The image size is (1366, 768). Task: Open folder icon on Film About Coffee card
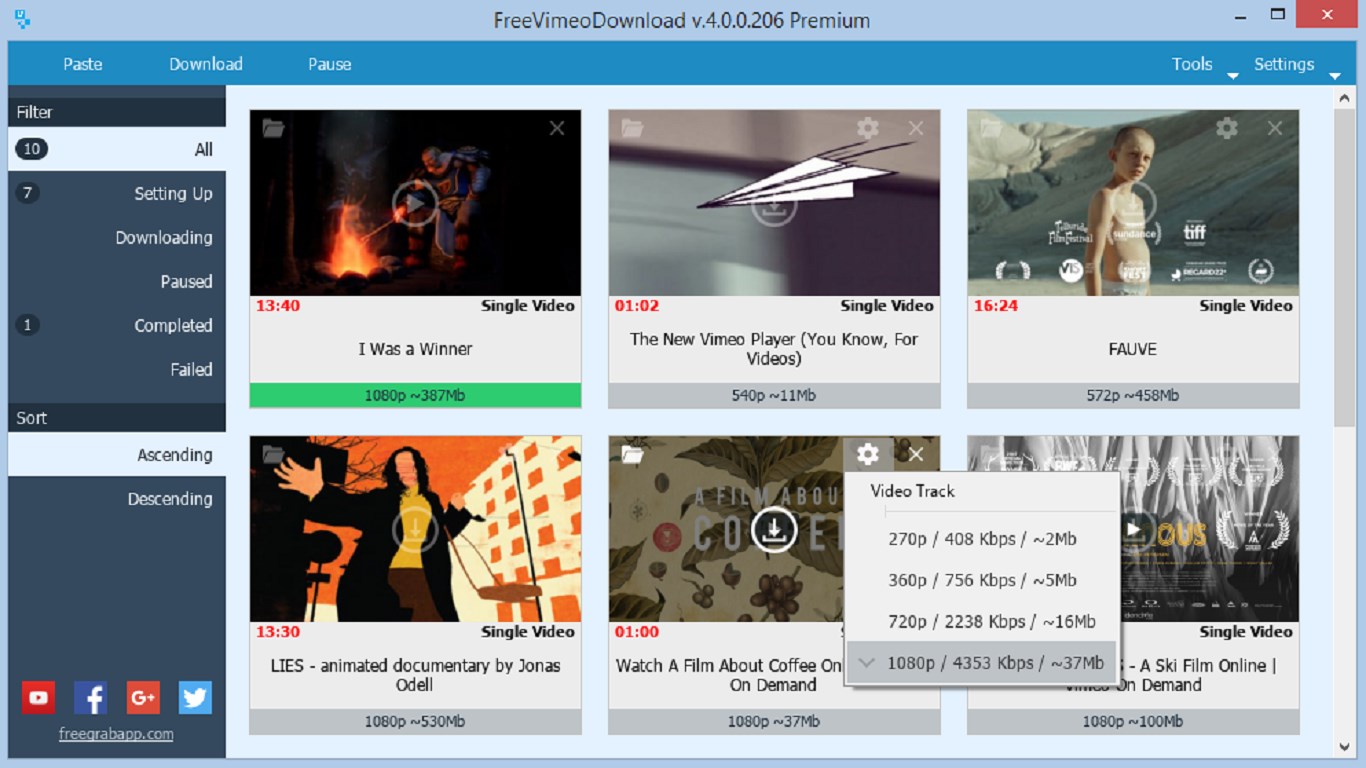click(632, 454)
